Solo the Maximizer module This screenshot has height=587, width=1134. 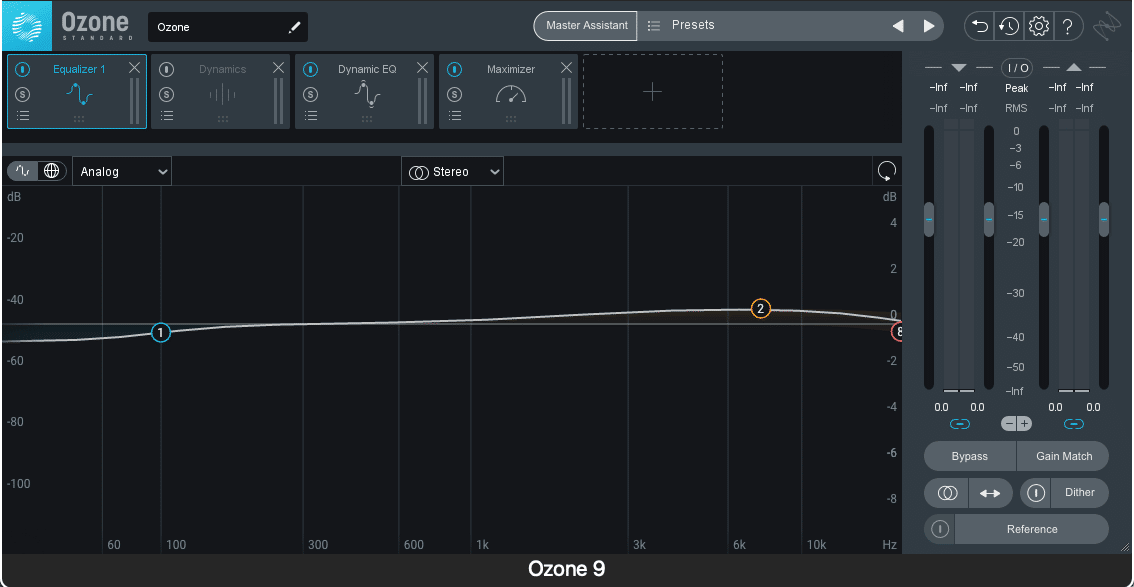[x=454, y=94]
